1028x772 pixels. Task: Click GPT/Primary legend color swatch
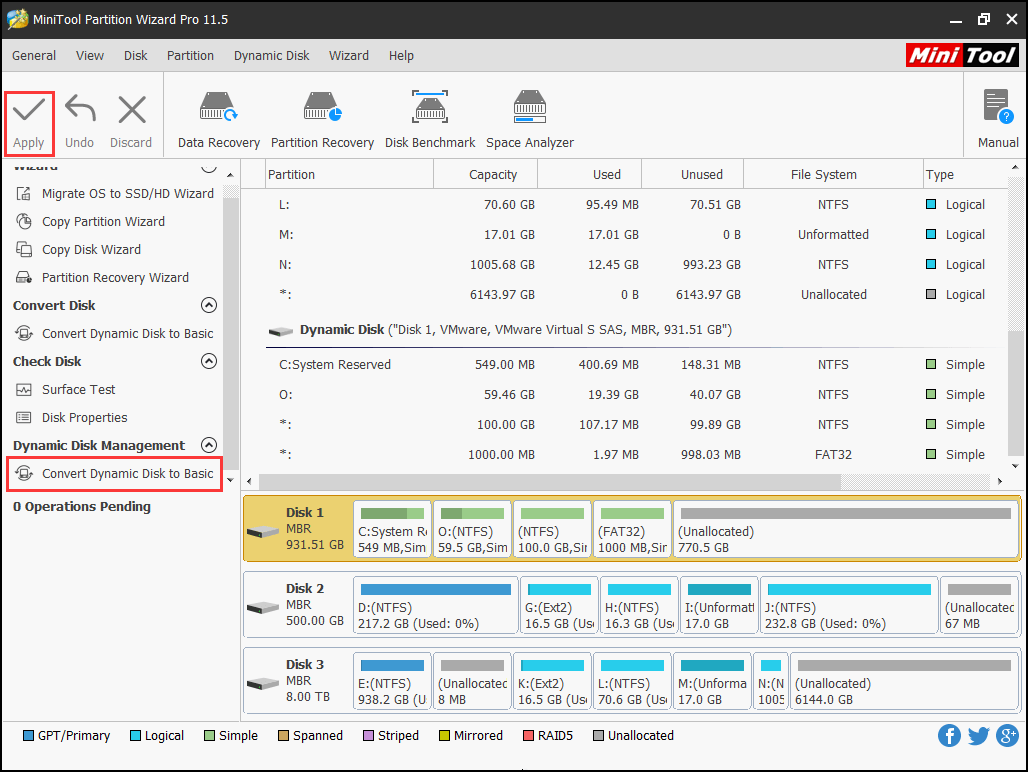pos(28,735)
